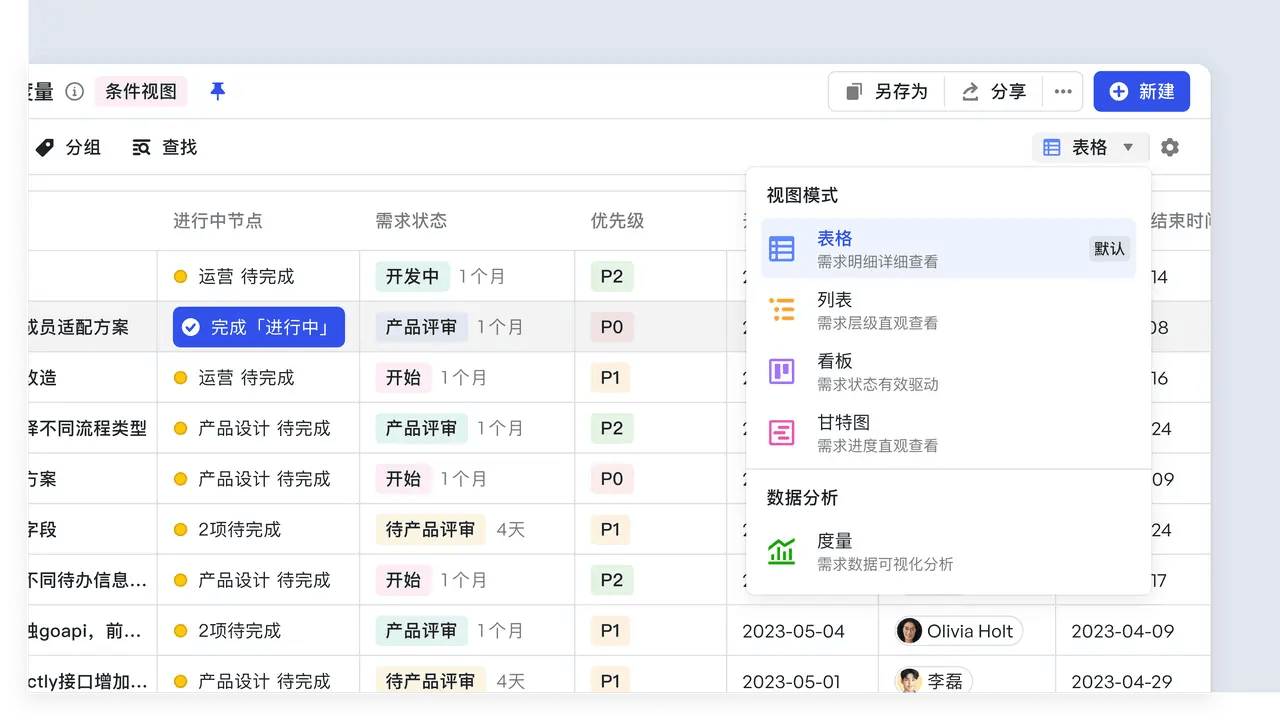Click the blue 新建 button
The width and height of the screenshot is (1280, 727).
point(1141,91)
